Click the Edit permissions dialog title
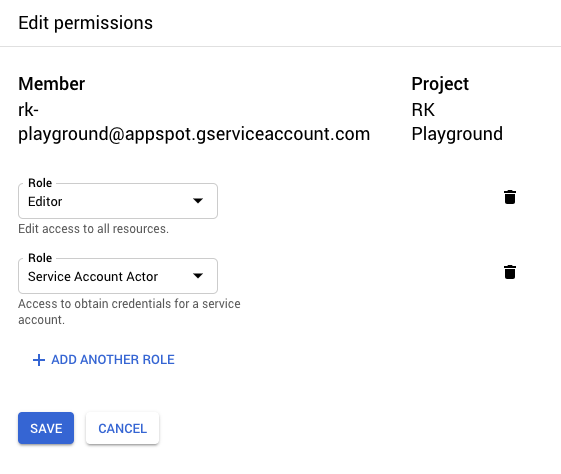This screenshot has width=561, height=474. (86, 23)
